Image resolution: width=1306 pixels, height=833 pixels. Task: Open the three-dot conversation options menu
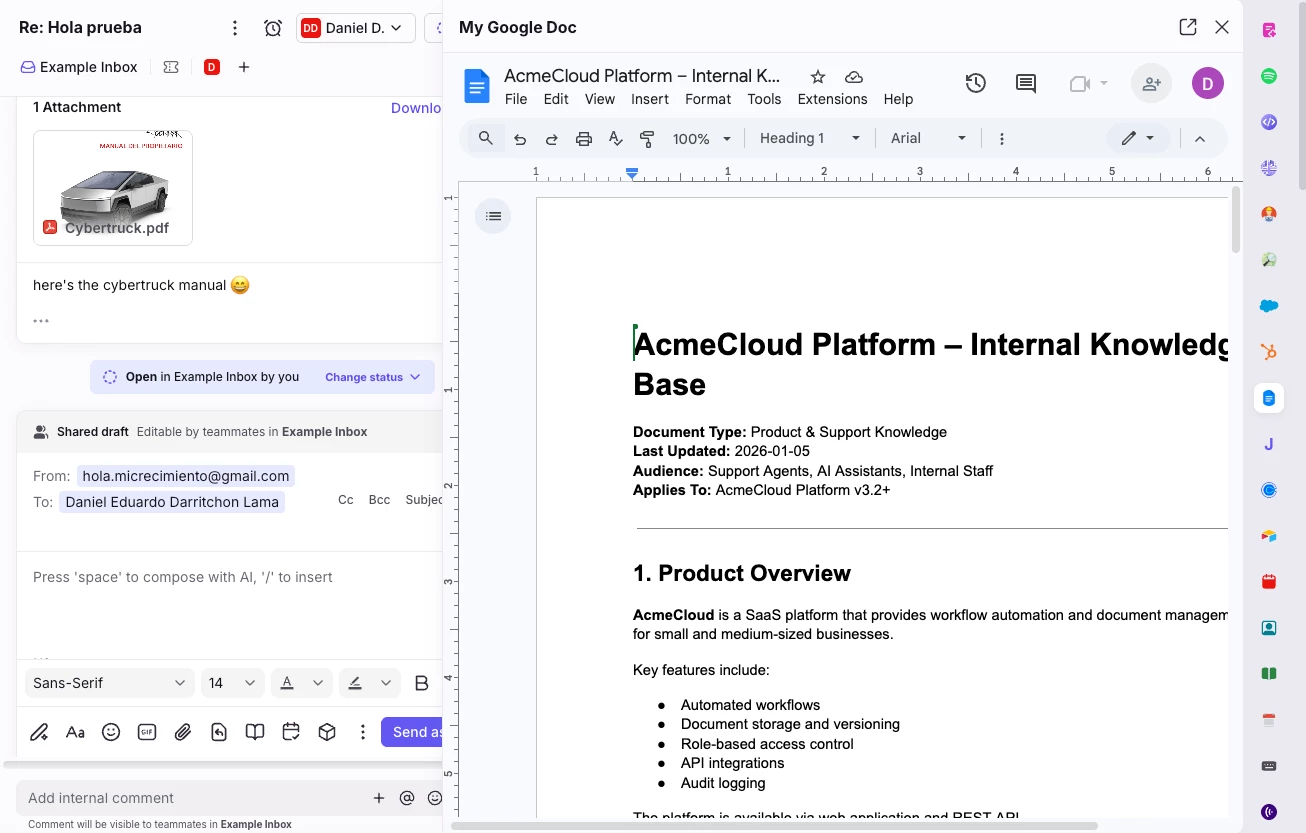234,28
